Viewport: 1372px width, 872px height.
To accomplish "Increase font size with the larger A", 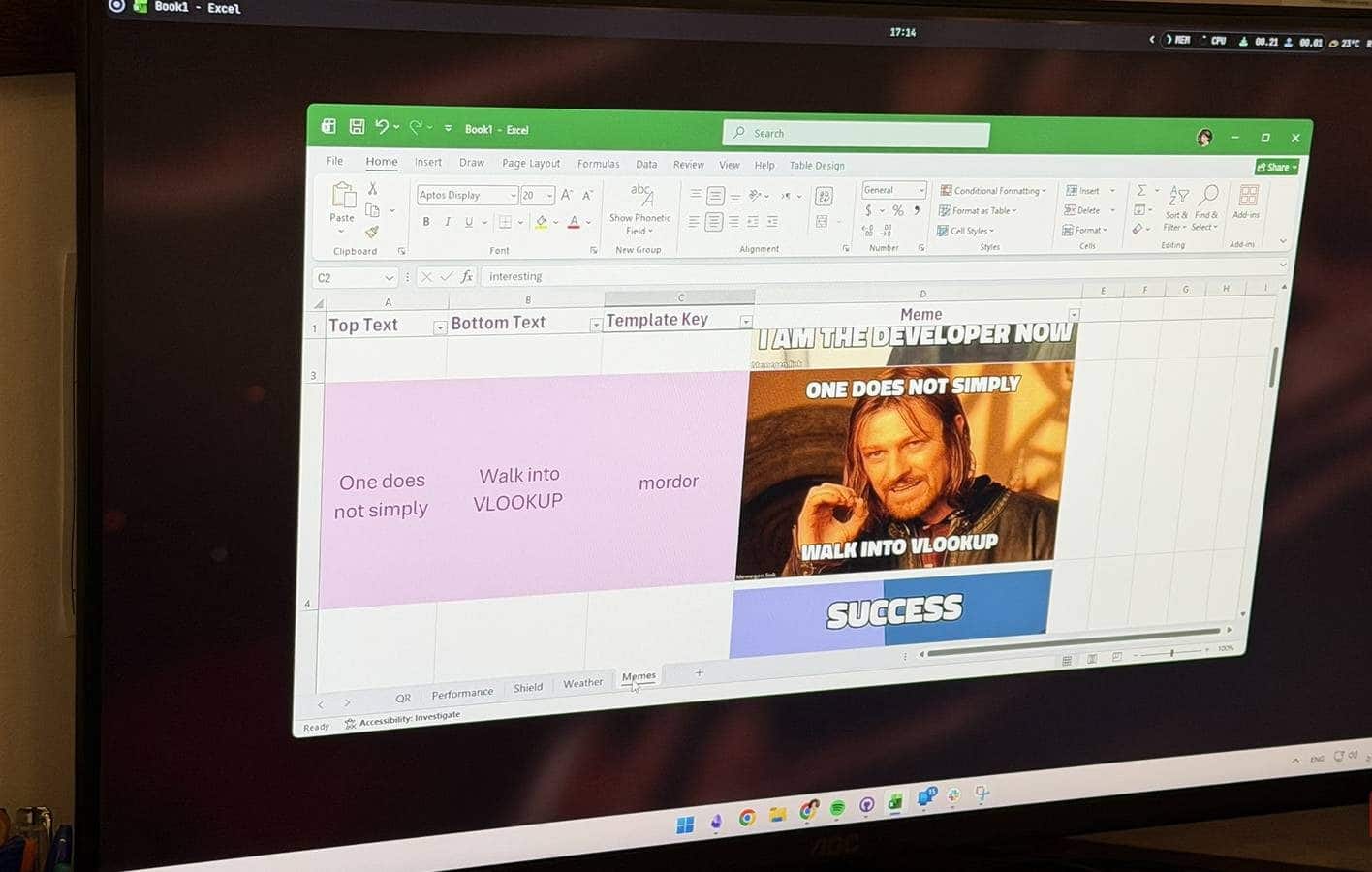I will [567, 195].
